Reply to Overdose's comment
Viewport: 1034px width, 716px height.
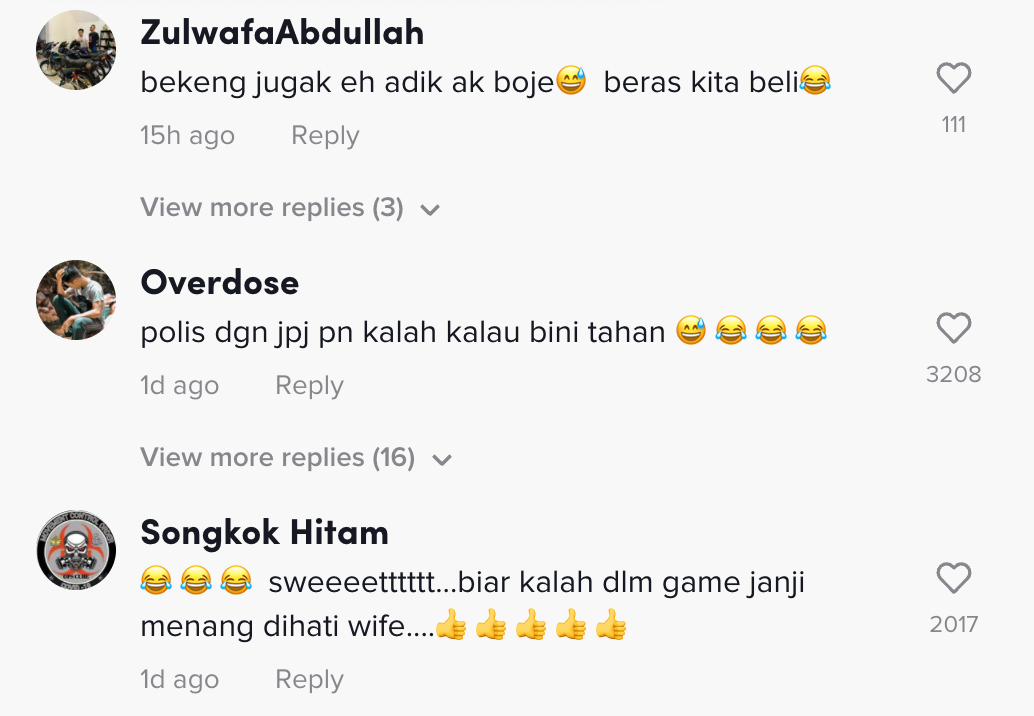click(x=309, y=385)
